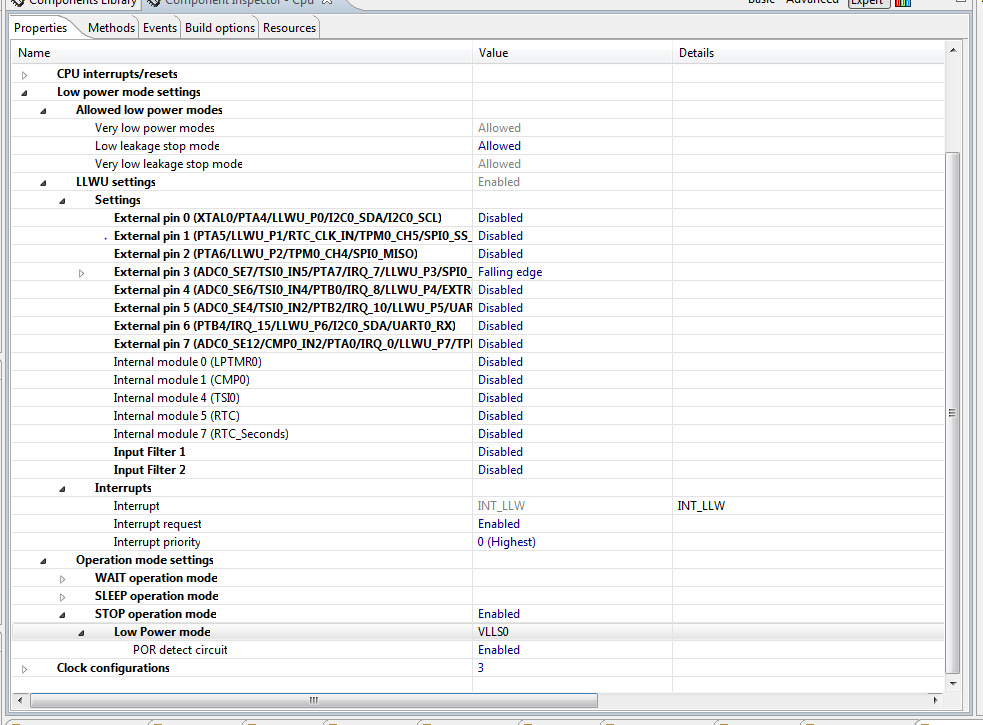Select External pin 6 name row
The height and width of the screenshot is (725, 983).
point(285,326)
